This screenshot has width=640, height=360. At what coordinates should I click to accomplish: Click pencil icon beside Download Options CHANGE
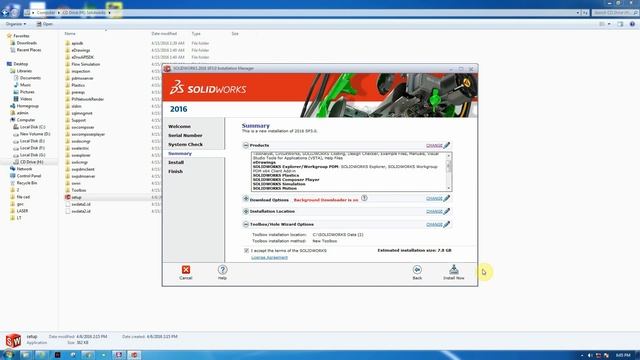(447, 198)
